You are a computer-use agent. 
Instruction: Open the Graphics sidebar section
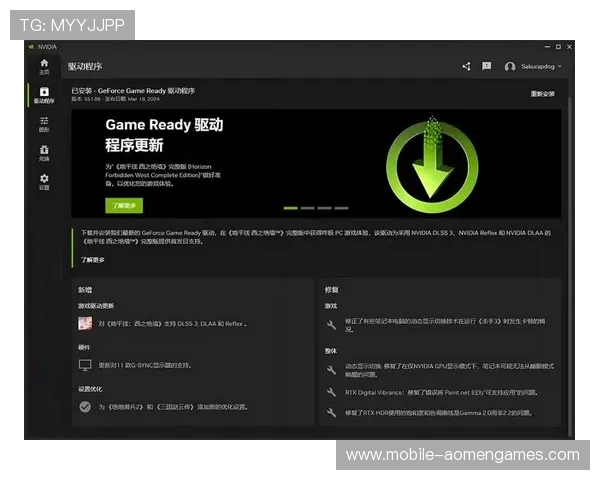coord(44,124)
